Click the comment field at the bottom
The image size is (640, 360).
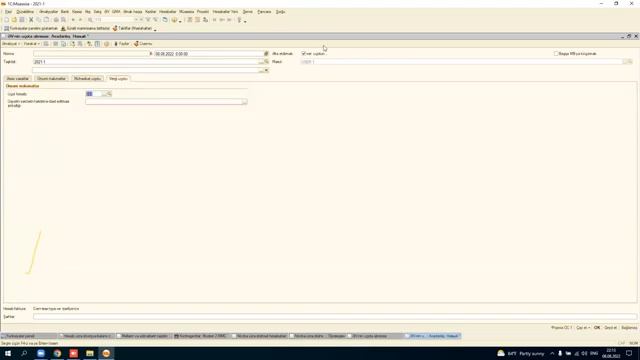pyautogui.click(x=335, y=317)
